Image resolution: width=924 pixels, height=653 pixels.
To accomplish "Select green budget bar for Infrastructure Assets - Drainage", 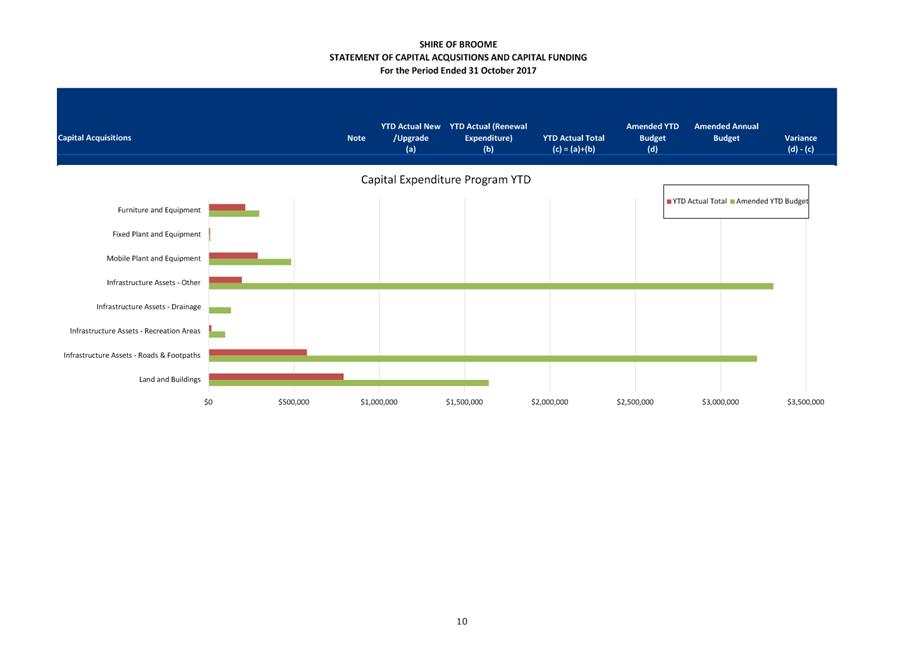I will point(220,310).
